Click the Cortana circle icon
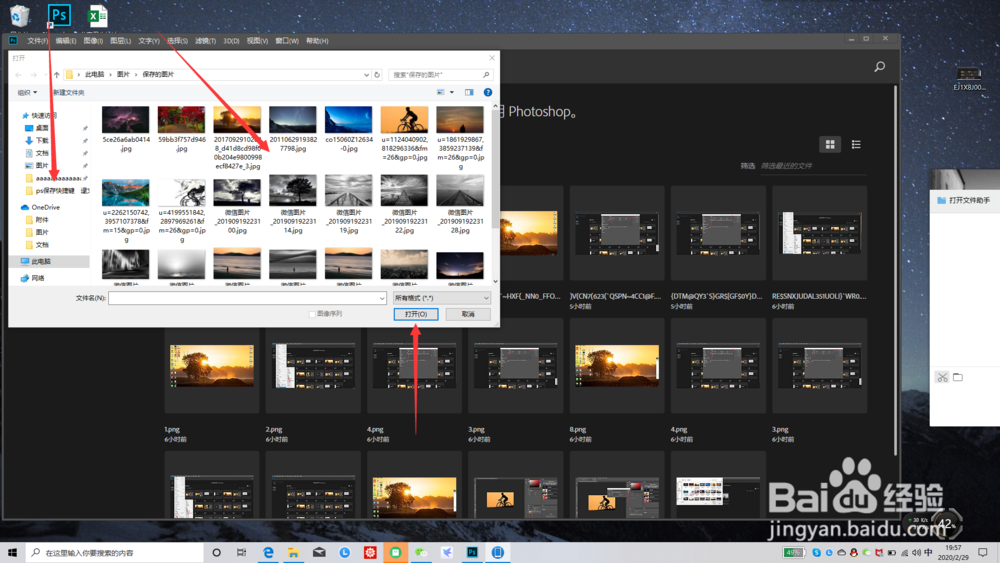1000x563 pixels. tap(216, 553)
